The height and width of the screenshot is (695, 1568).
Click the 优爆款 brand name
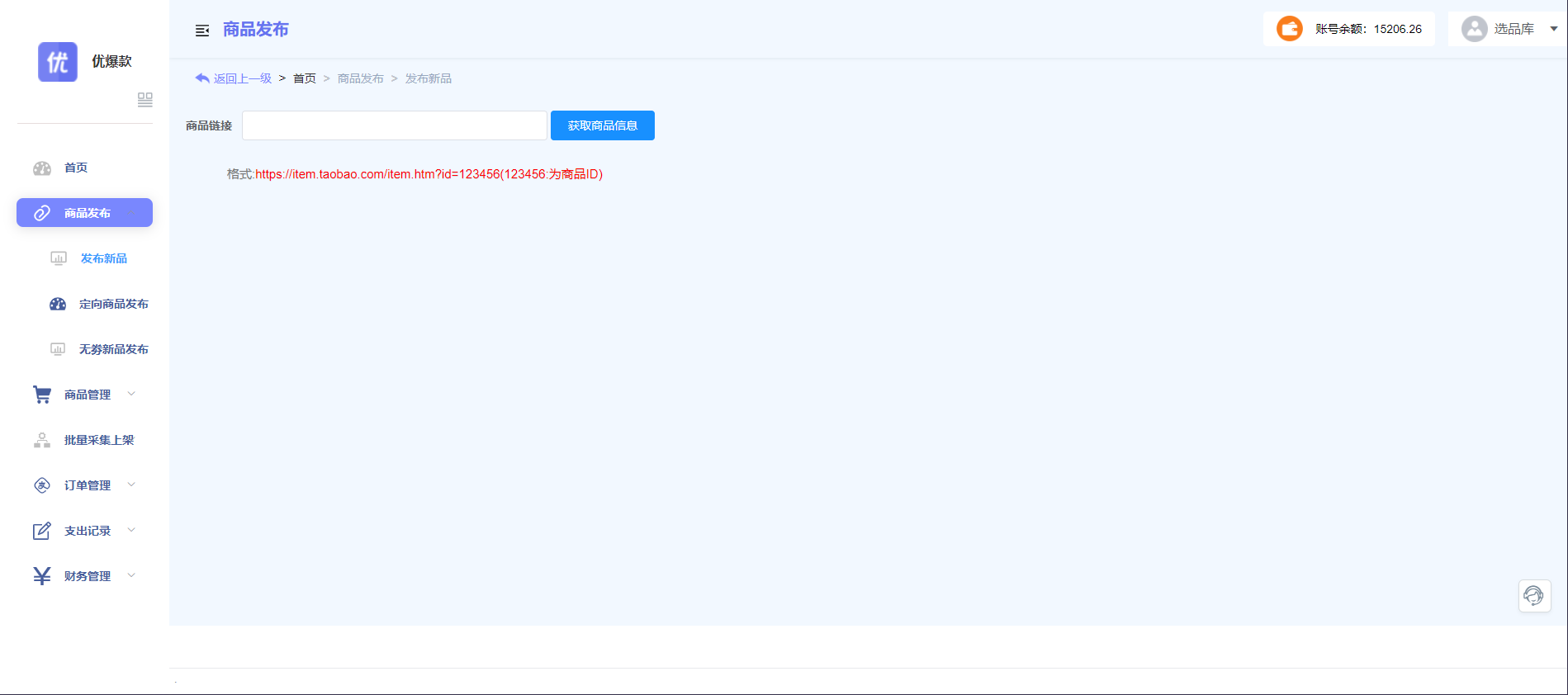(111, 61)
